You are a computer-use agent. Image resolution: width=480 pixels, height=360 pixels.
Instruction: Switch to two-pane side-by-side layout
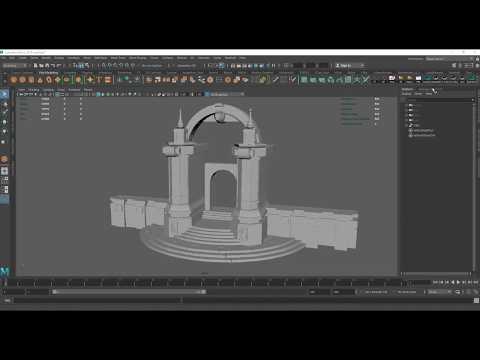(x=5, y=190)
